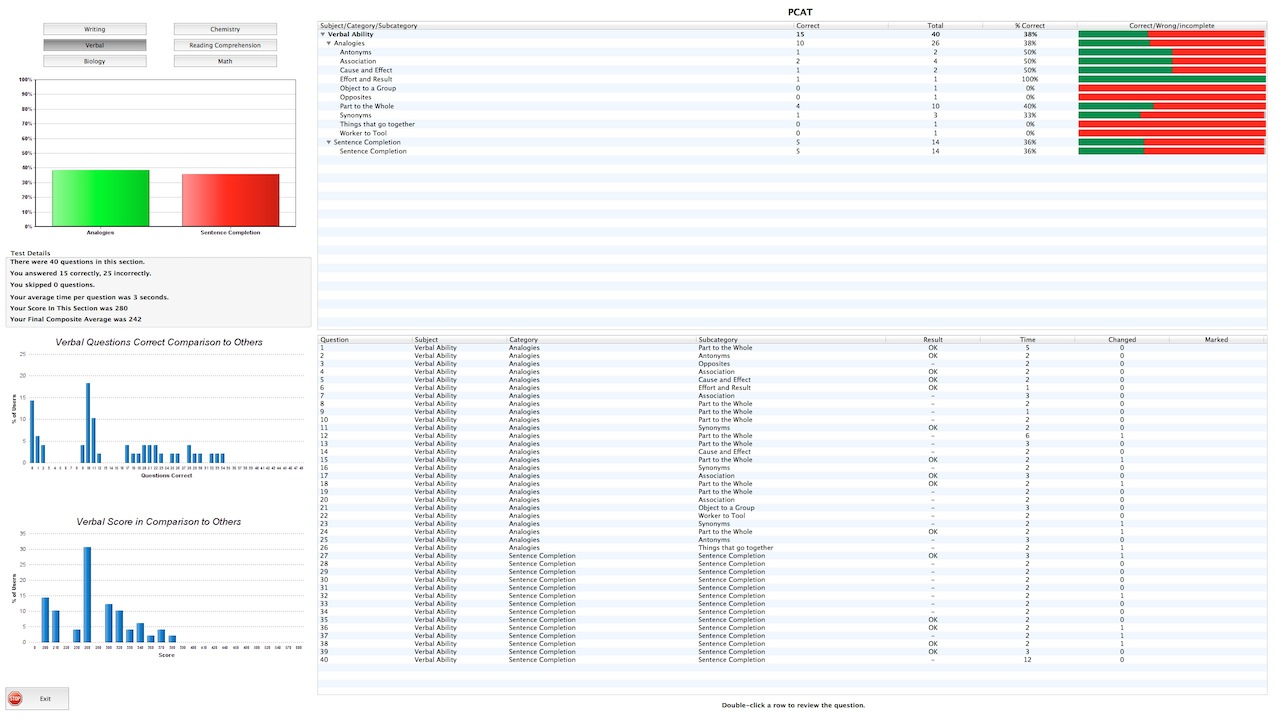
Task: Click the Marked column header
Action: [x=1216, y=340]
